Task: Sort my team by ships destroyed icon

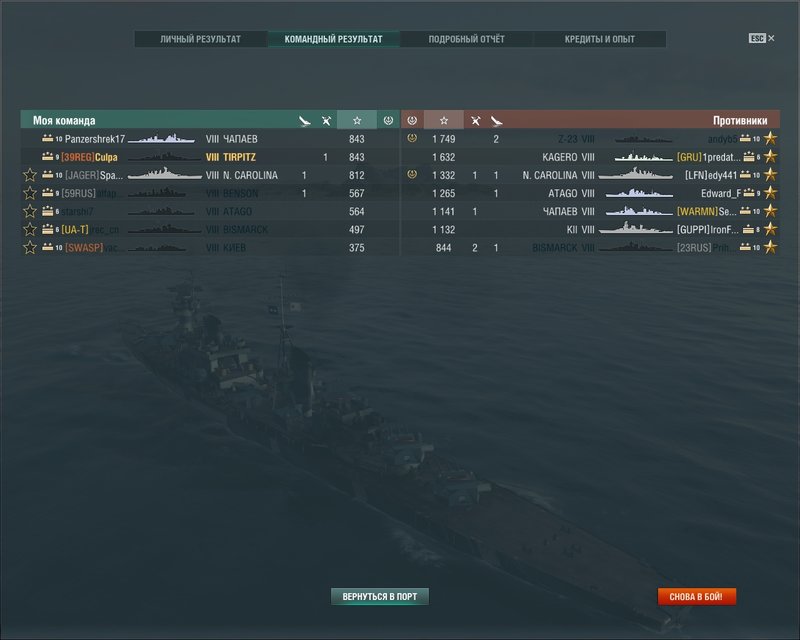Action: (x=326, y=121)
